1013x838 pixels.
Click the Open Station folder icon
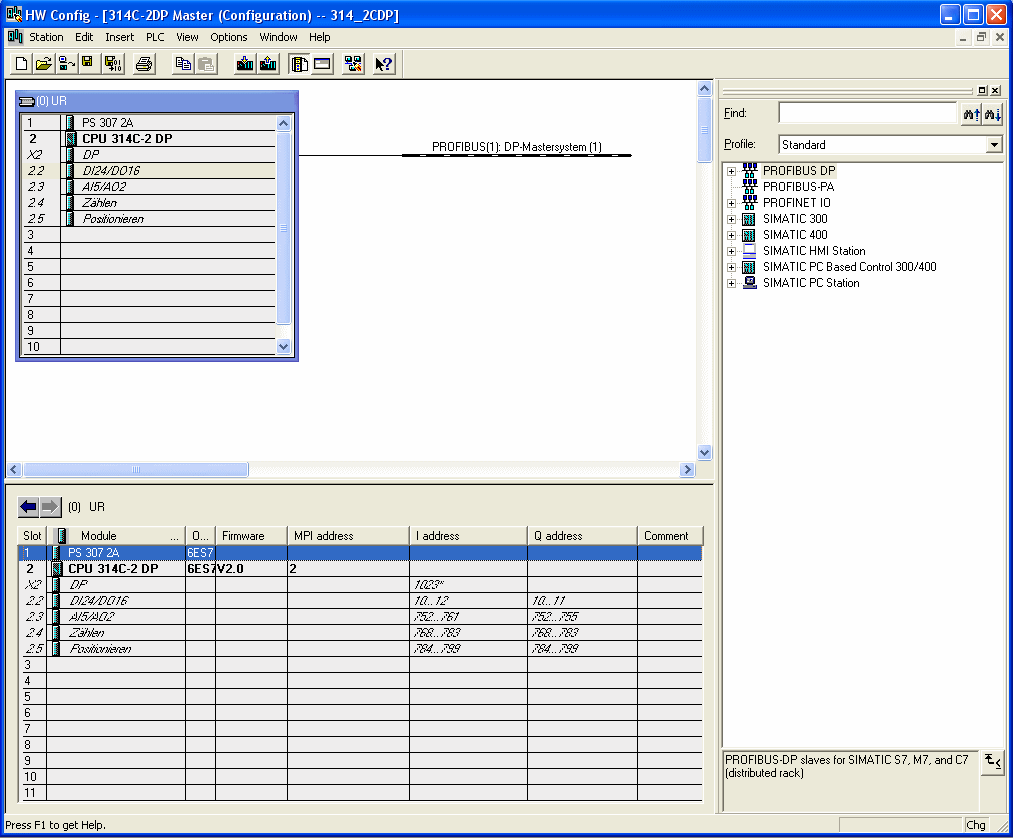43,64
